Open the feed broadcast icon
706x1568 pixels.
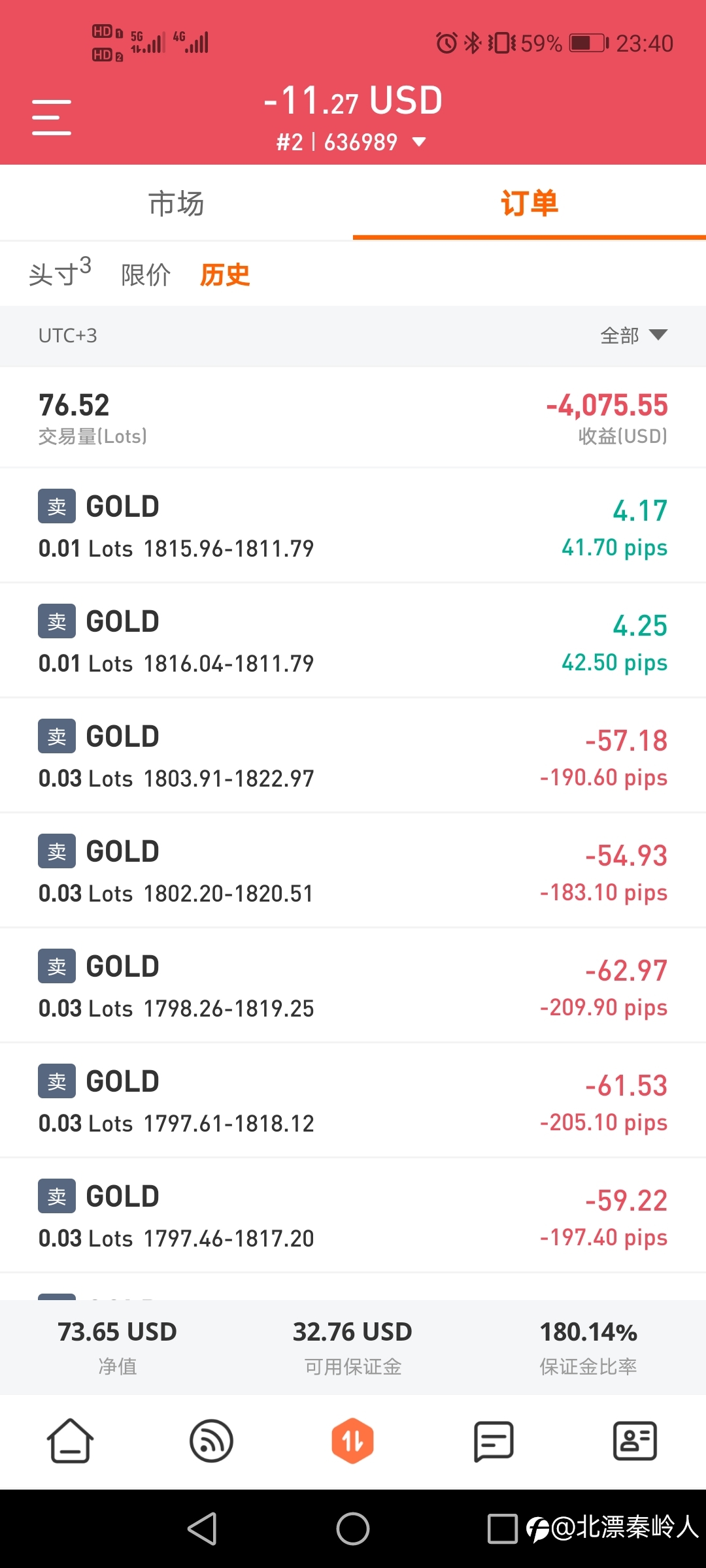pos(211,1441)
